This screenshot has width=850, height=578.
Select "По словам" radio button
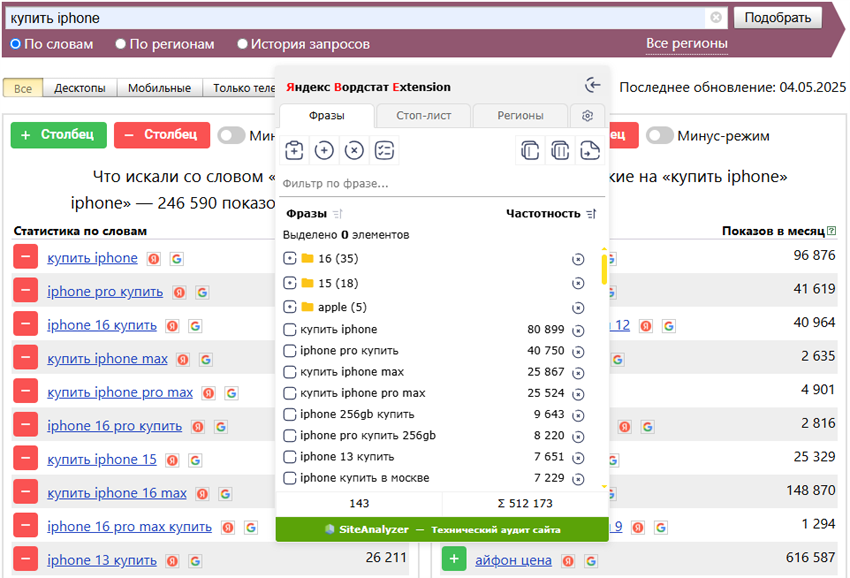(x=16, y=44)
